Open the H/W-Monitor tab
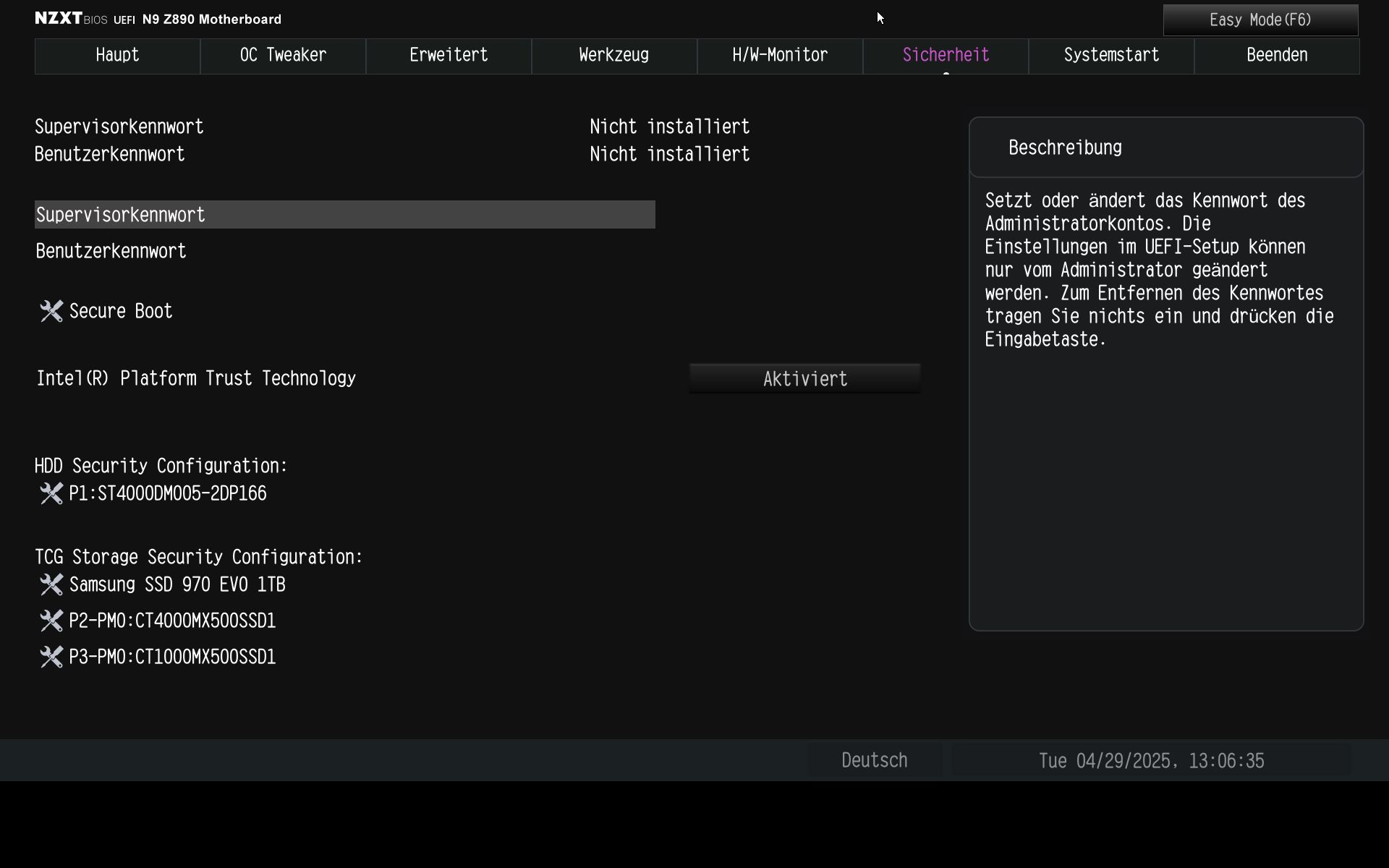The width and height of the screenshot is (1389, 868). [x=780, y=56]
